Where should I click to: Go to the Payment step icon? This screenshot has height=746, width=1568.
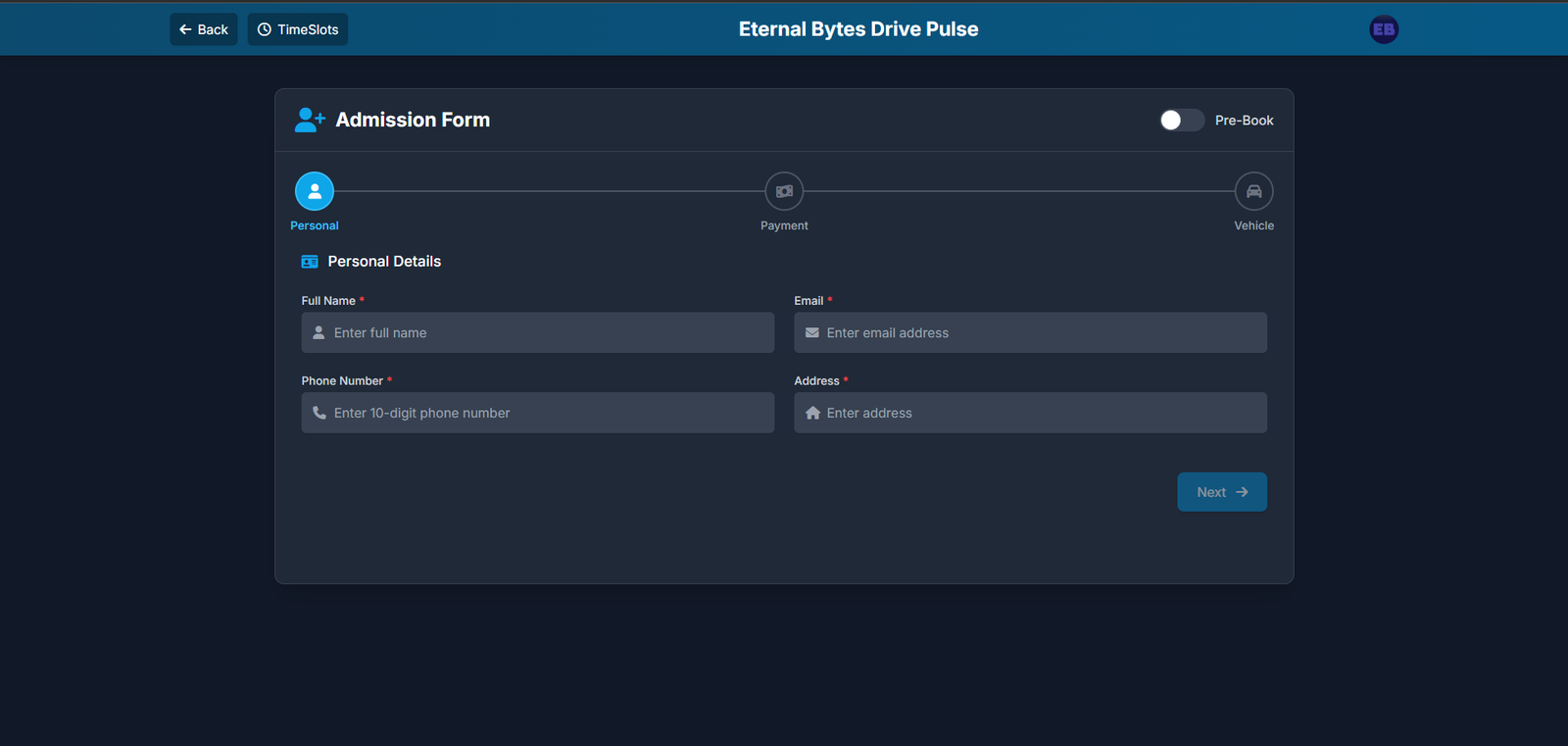[x=784, y=191]
